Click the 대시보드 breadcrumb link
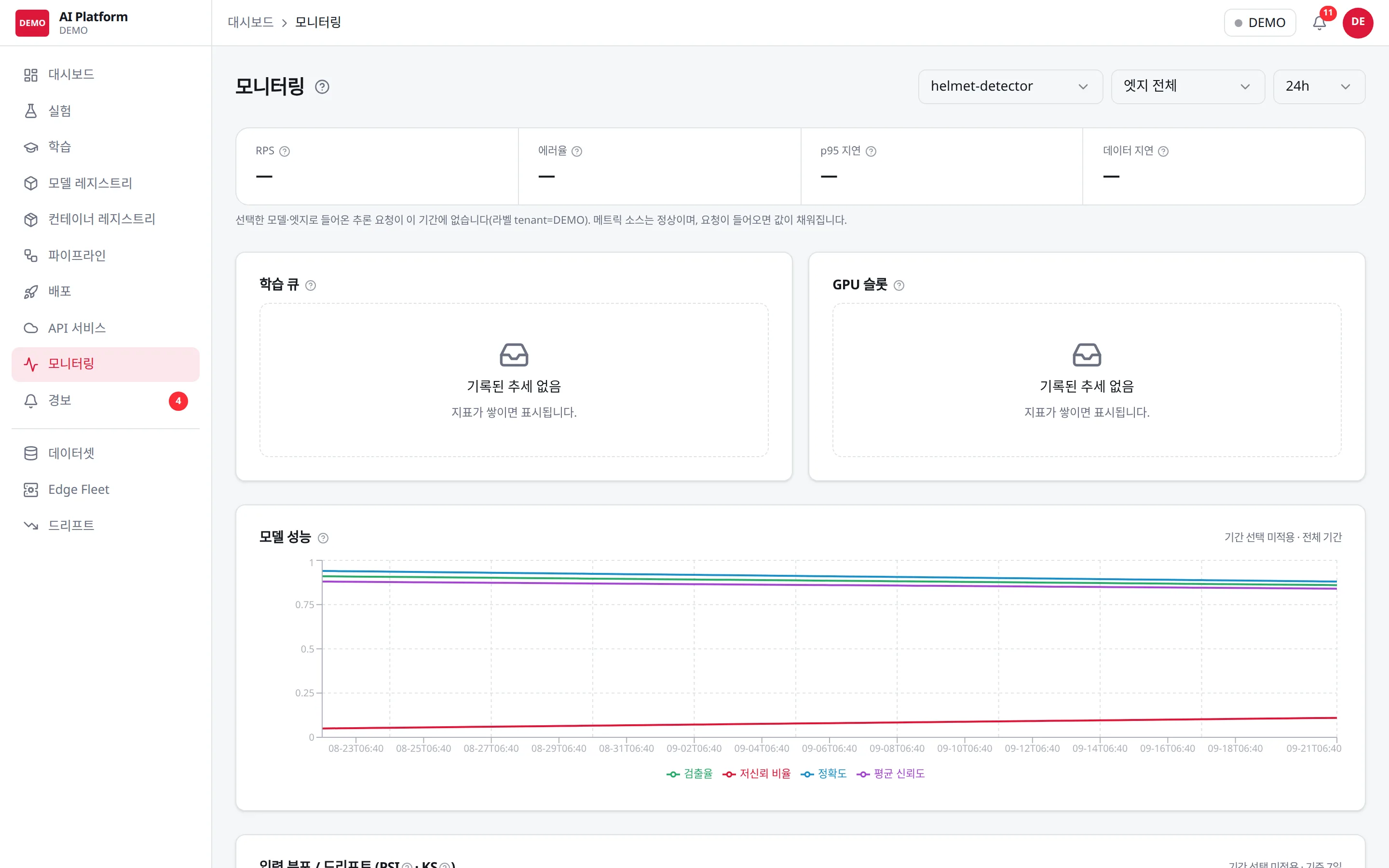The height and width of the screenshot is (868, 1389). pyautogui.click(x=250, y=22)
